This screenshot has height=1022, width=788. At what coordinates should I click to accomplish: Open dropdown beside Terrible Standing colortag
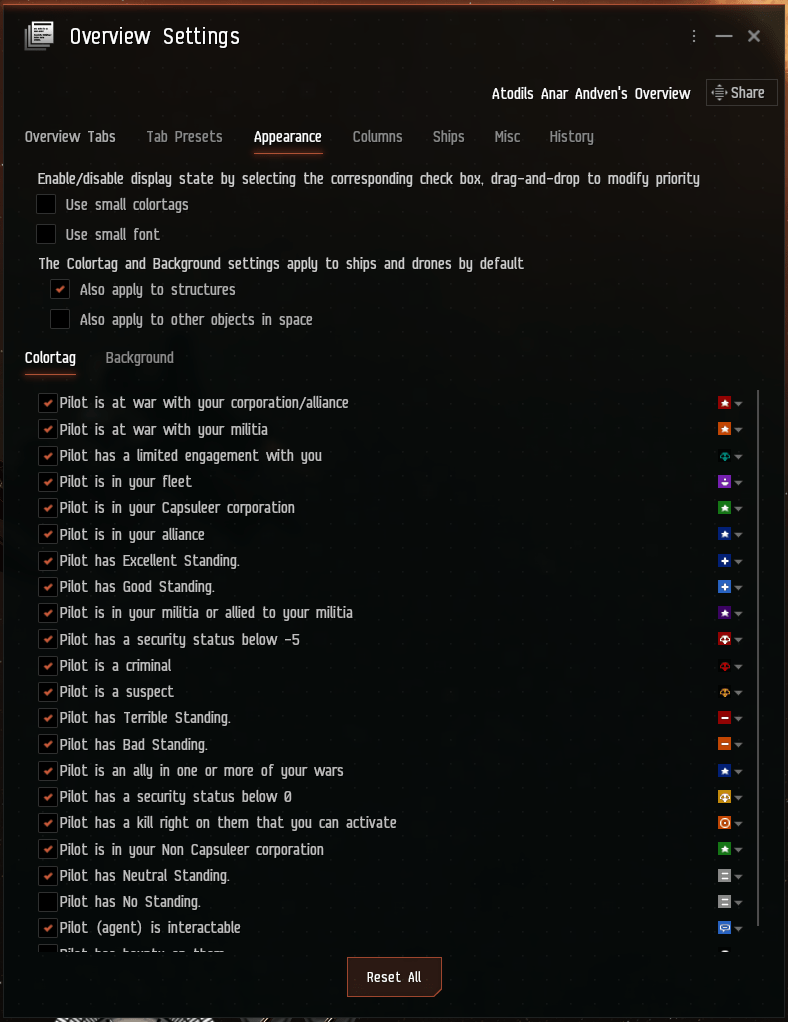pyautogui.click(x=736, y=717)
